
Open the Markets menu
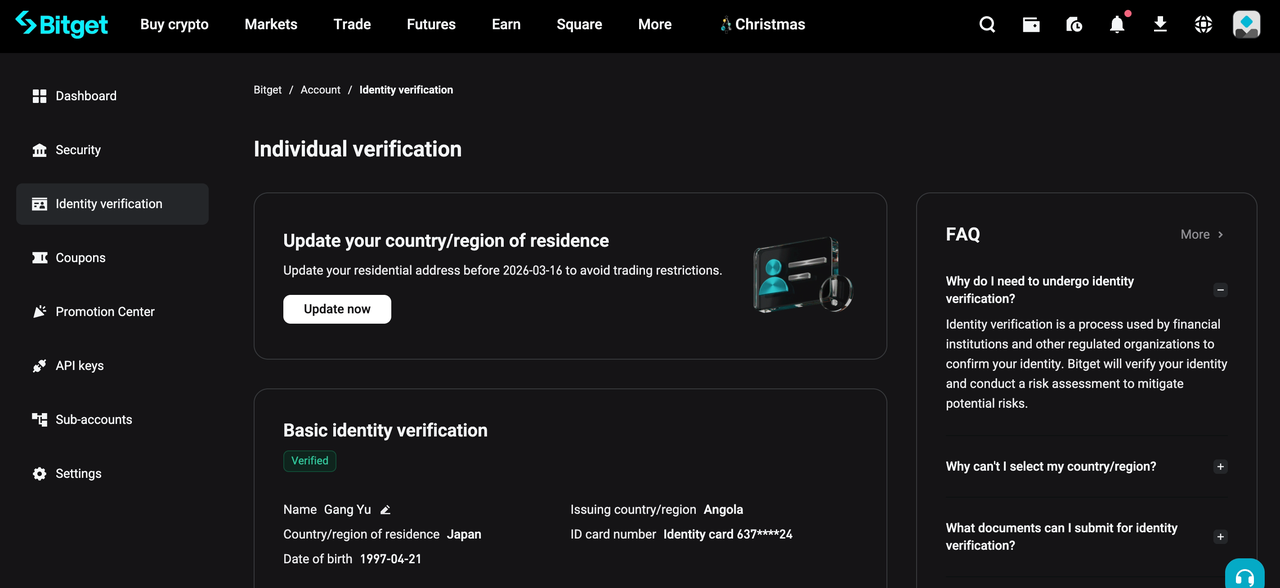[271, 25]
